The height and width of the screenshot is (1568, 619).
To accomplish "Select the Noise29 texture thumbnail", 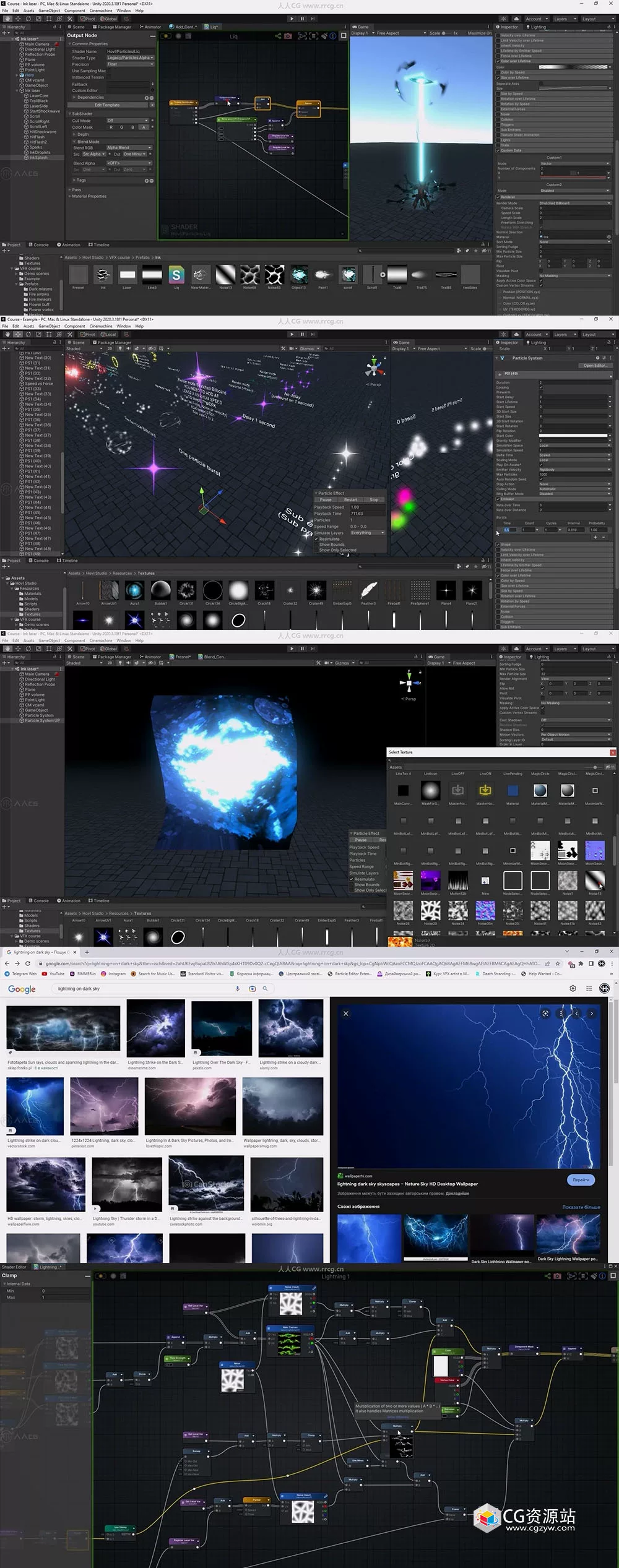I will pos(431,910).
